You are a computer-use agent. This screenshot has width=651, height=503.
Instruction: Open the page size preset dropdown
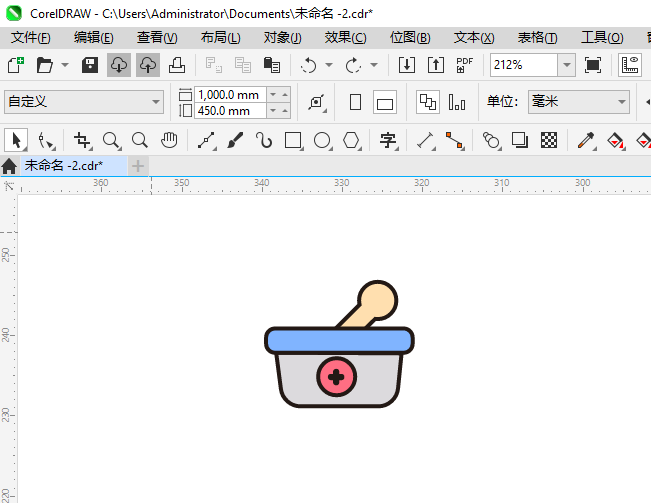click(x=84, y=102)
